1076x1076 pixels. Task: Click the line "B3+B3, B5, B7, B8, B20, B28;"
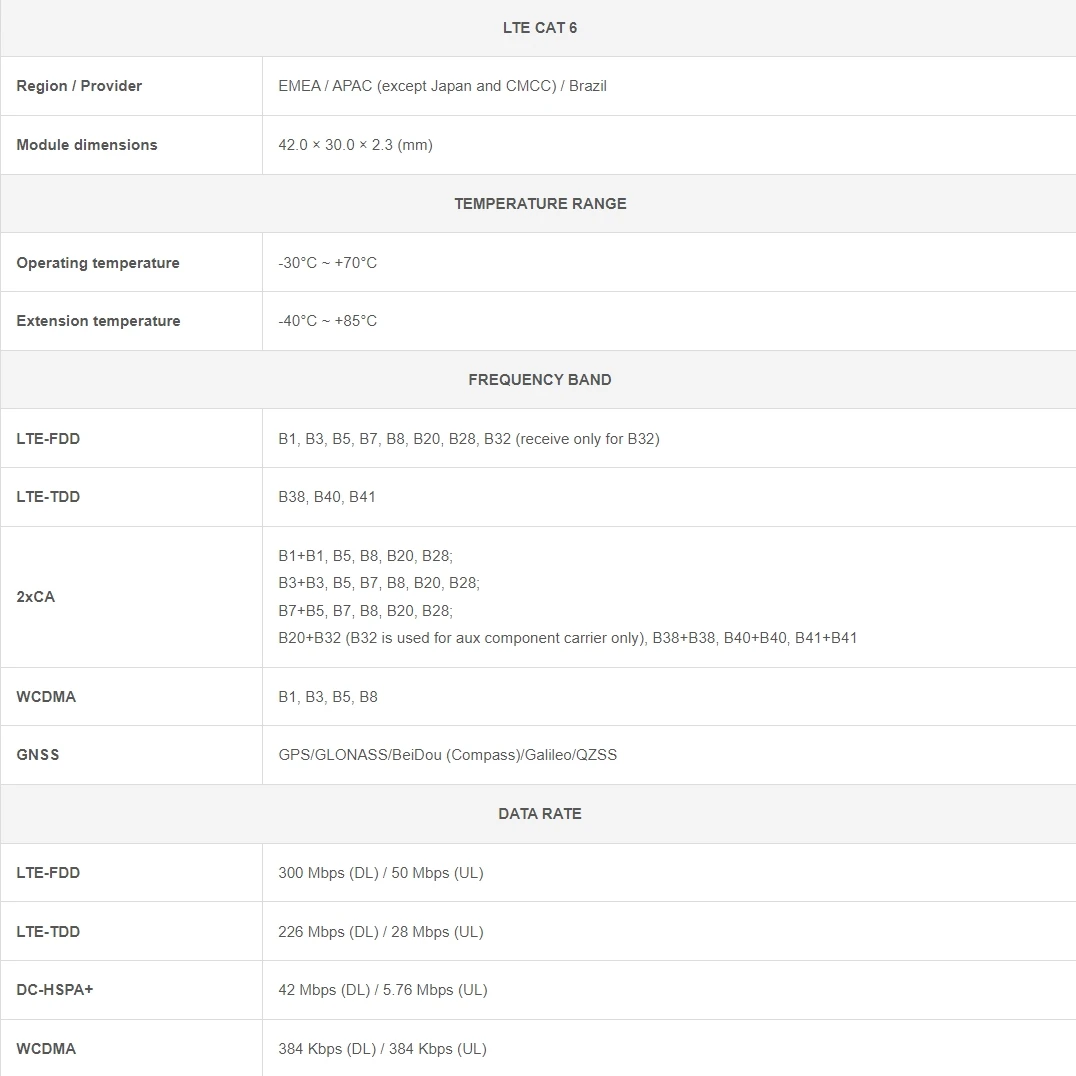[379, 583]
